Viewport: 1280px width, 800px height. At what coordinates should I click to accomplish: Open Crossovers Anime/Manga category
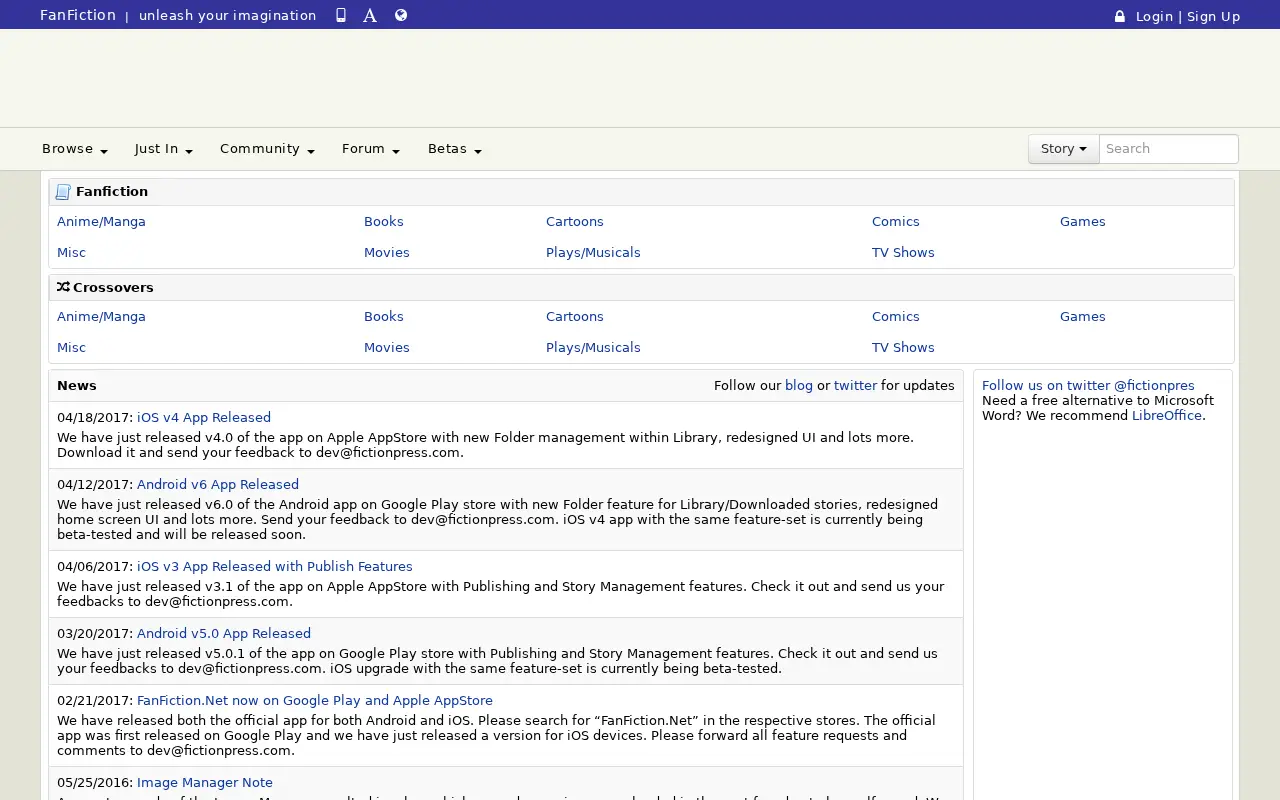pyautogui.click(x=101, y=317)
